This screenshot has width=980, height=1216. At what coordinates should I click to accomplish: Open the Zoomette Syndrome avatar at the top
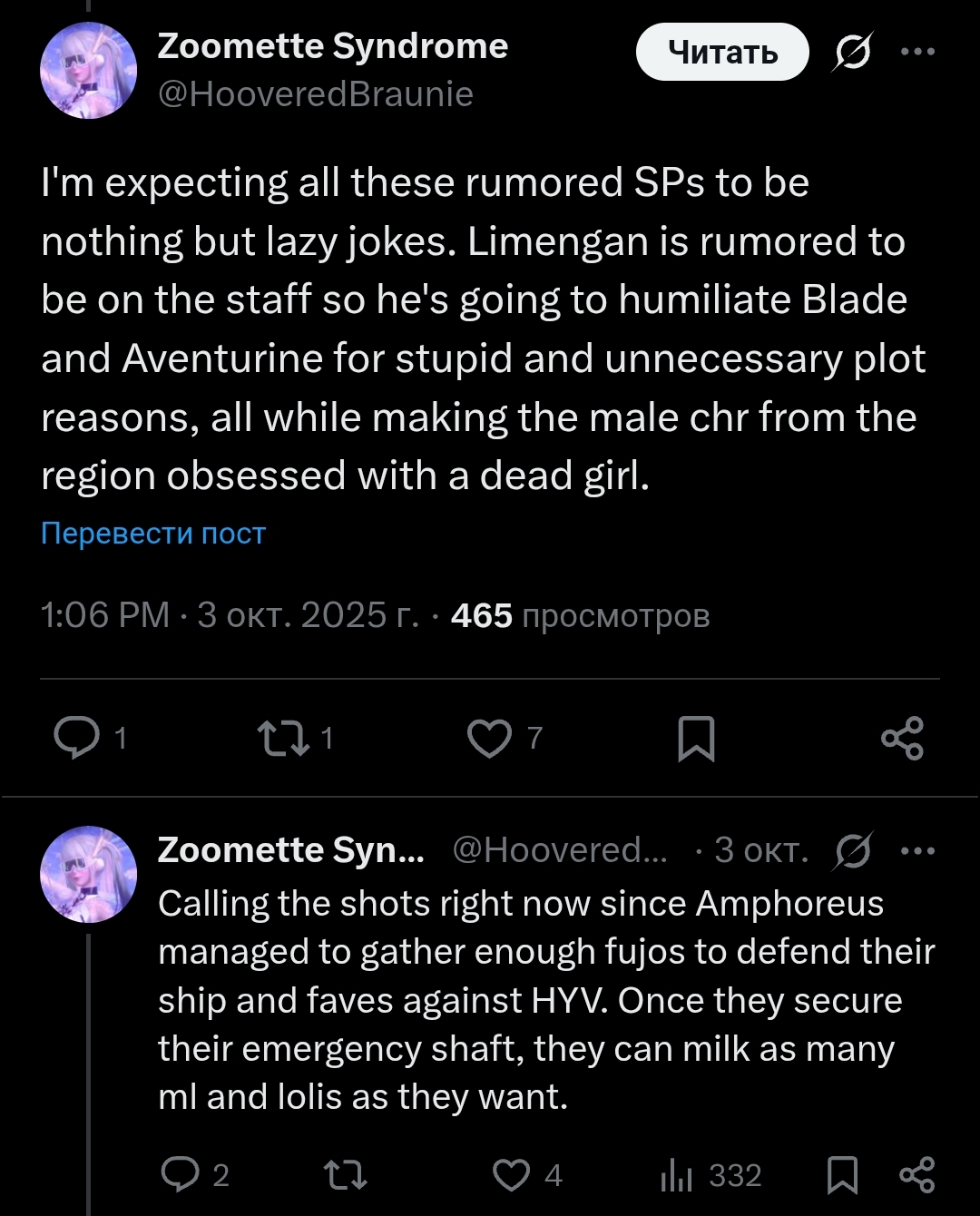(88, 71)
